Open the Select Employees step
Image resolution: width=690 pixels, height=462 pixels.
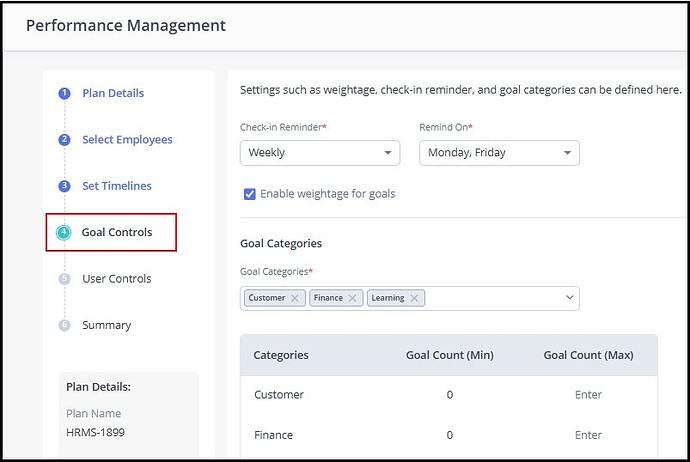127,140
